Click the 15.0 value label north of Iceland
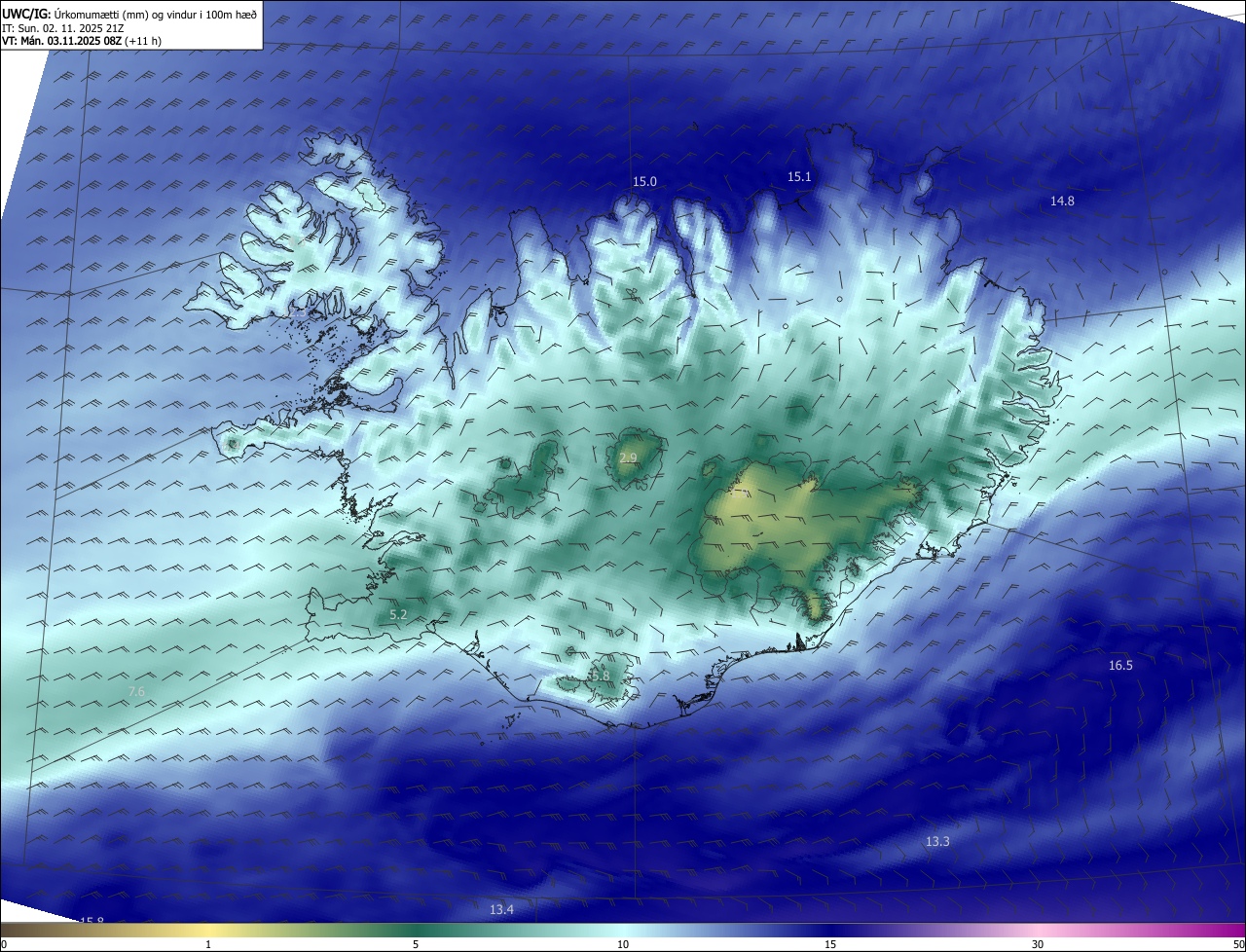The width and height of the screenshot is (1246, 952). pos(644,182)
